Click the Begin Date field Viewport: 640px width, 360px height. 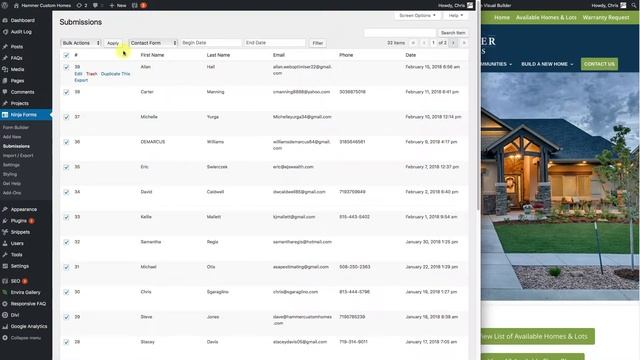(211, 43)
